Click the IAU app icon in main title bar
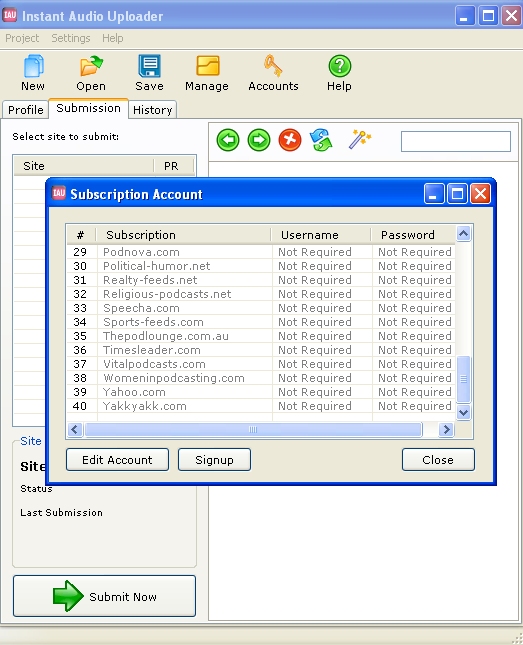 point(10,15)
